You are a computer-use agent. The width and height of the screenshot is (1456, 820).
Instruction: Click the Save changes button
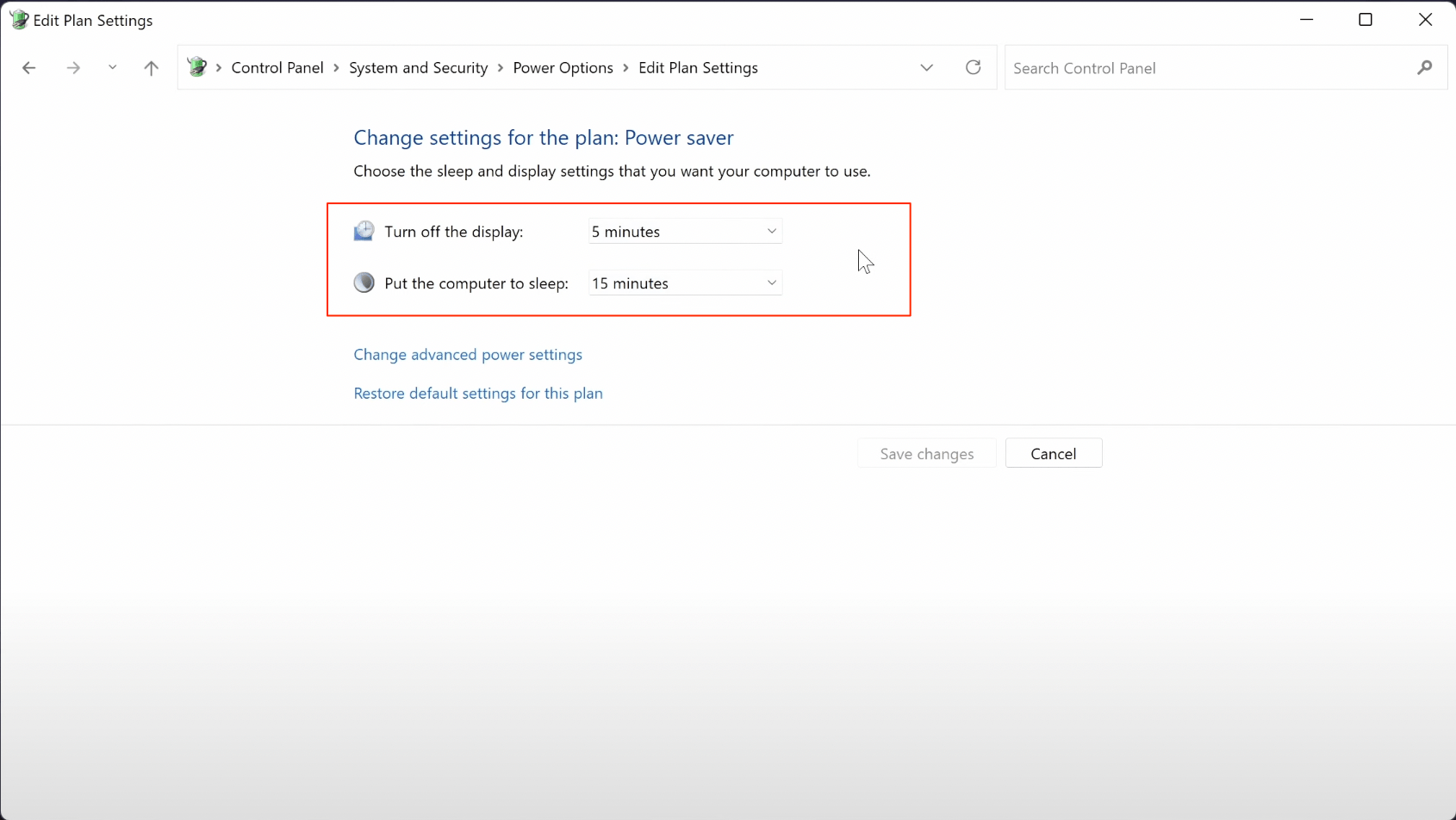tap(927, 454)
